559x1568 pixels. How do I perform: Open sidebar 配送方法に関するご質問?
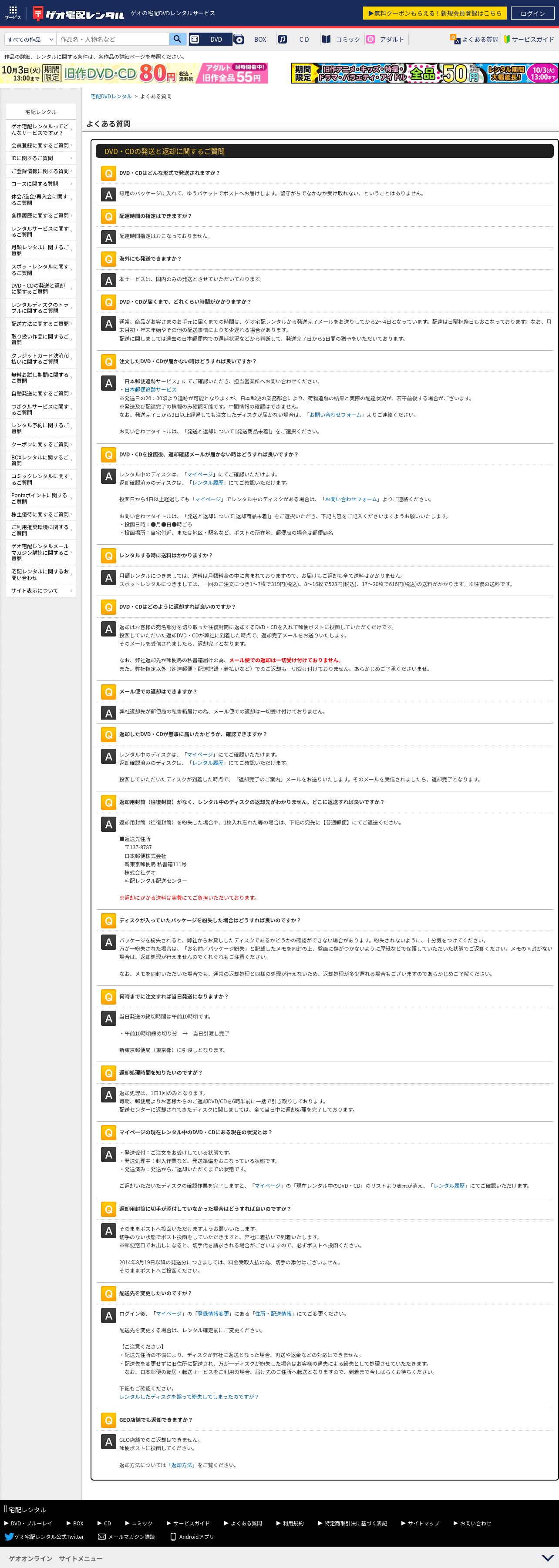click(41, 324)
